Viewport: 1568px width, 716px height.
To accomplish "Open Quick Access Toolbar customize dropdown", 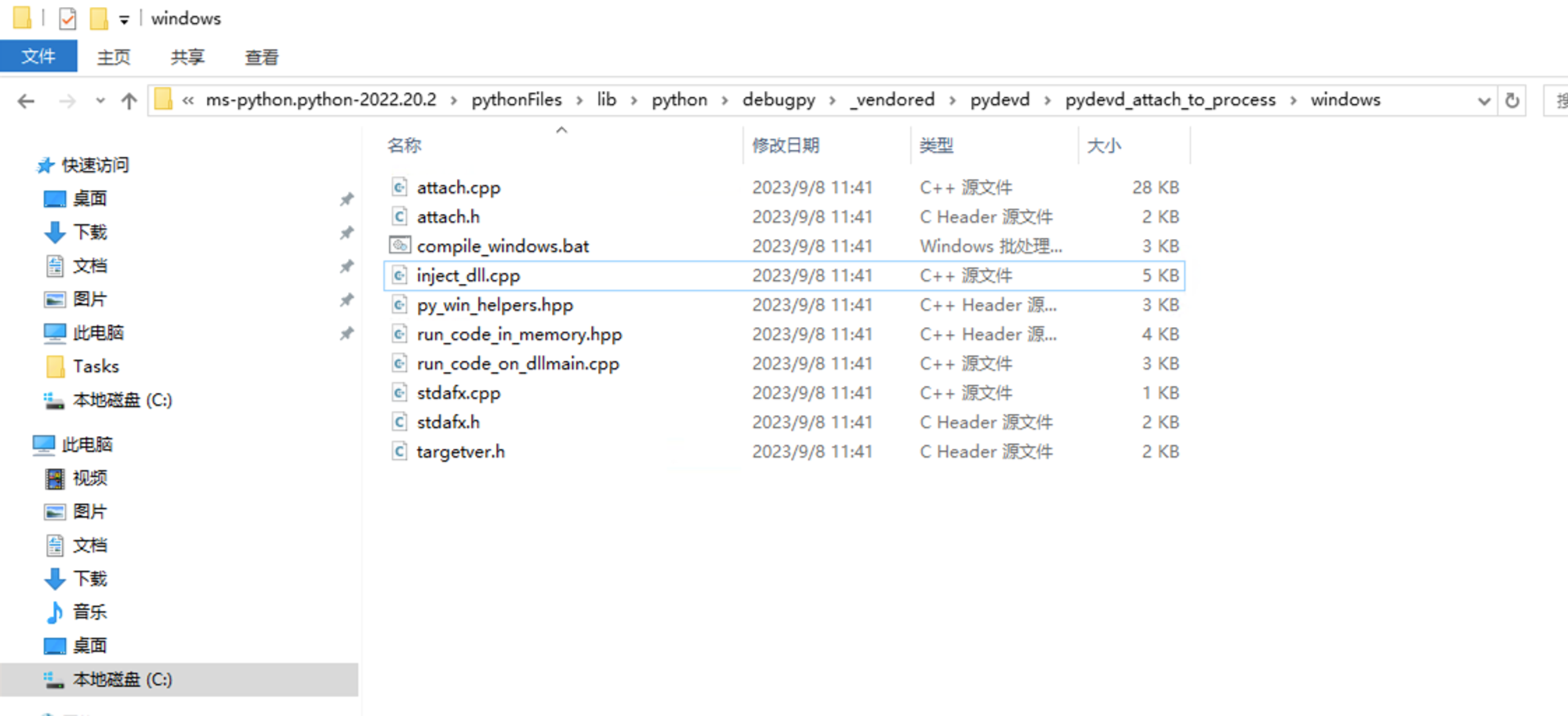I will (124, 20).
